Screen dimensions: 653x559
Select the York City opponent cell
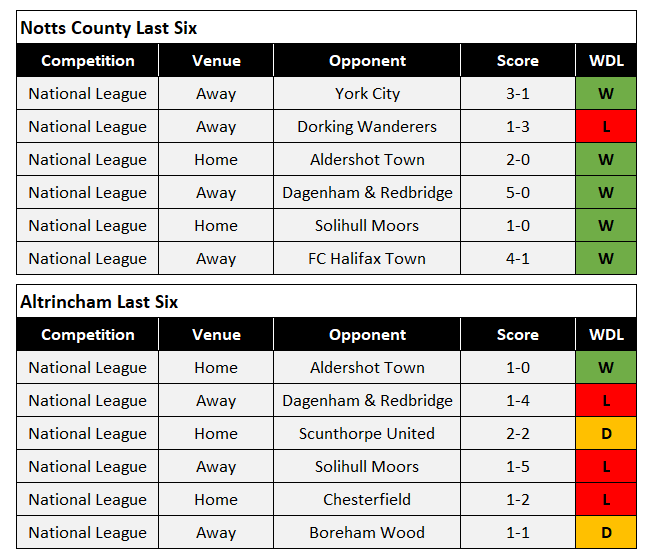tap(367, 94)
